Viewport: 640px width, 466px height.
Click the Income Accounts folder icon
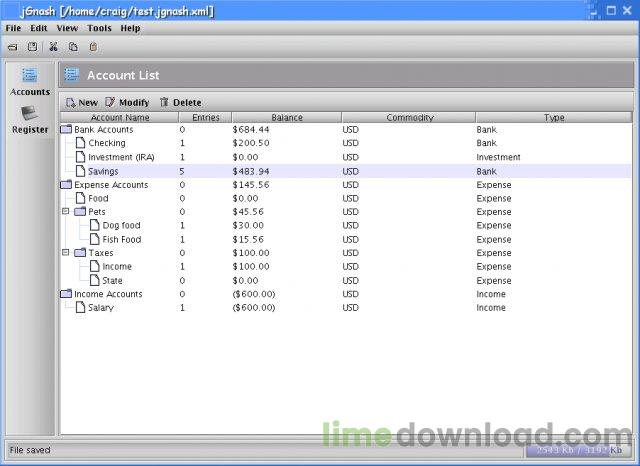click(66, 294)
